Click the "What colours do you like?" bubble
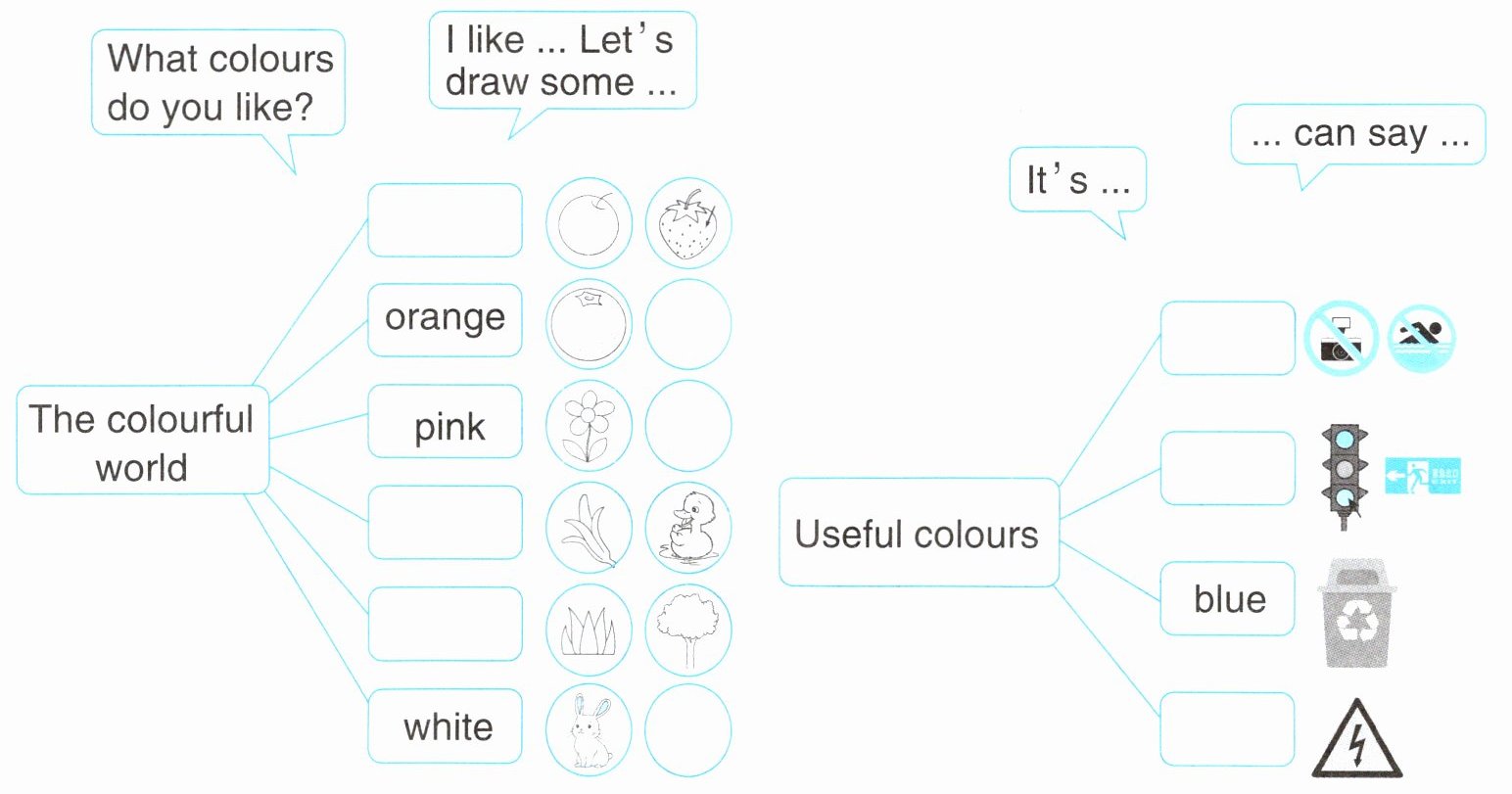The image size is (1512, 794). [218, 83]
